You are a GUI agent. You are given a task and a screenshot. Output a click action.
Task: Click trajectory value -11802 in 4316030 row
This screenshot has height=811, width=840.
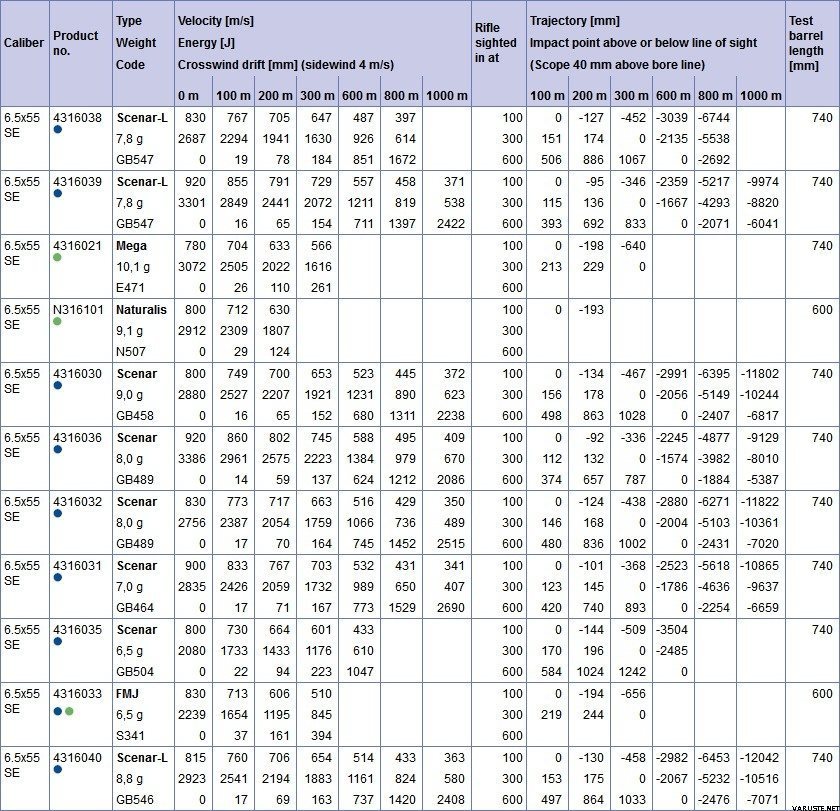(760, 373)
